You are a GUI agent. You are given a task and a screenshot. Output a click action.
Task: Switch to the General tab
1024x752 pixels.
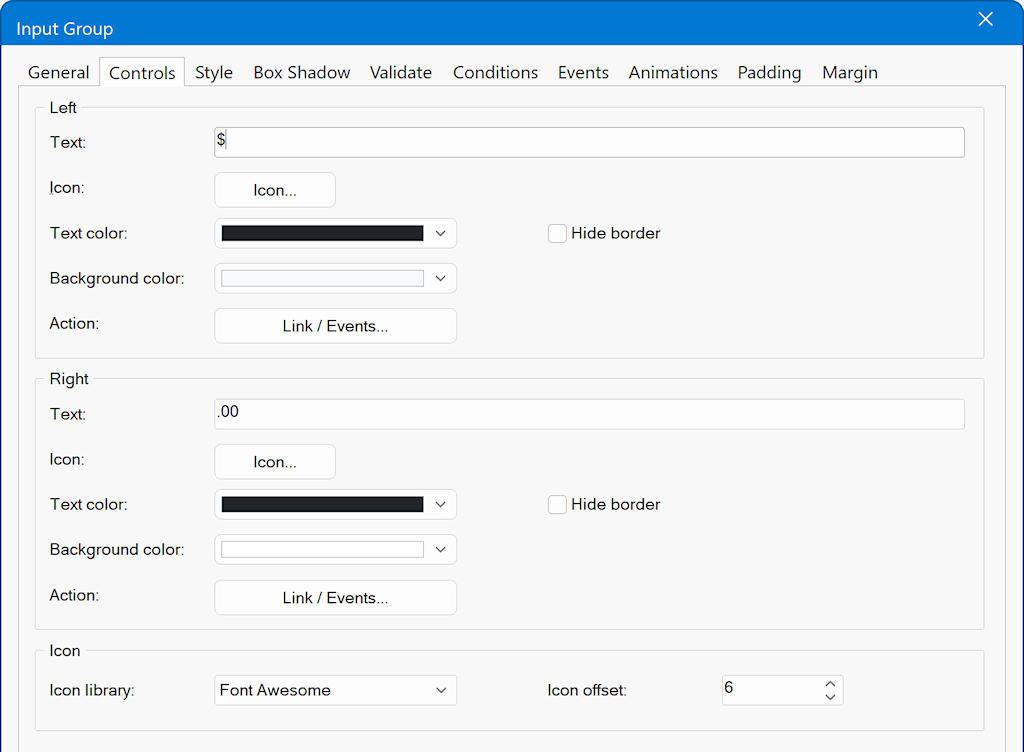[59, 73]
